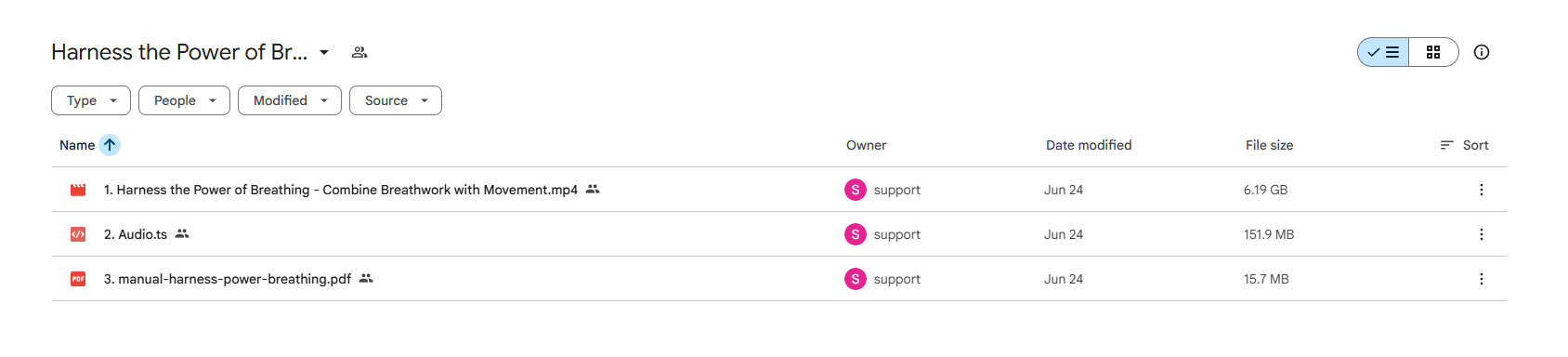Open the folder name dropdown arrow
The image size is (1568, 357).
(x=324, y=52)
